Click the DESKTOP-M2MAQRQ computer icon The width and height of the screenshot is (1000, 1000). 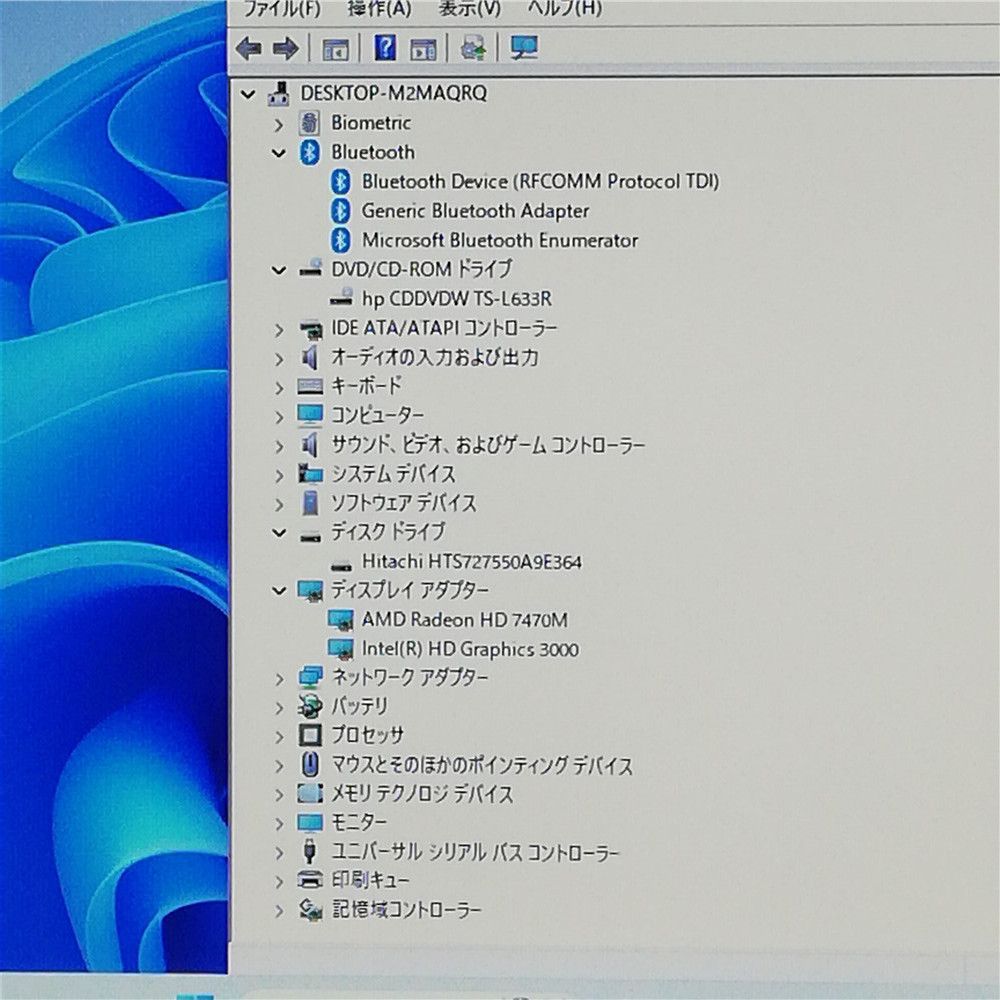click(x=278, y=94)
